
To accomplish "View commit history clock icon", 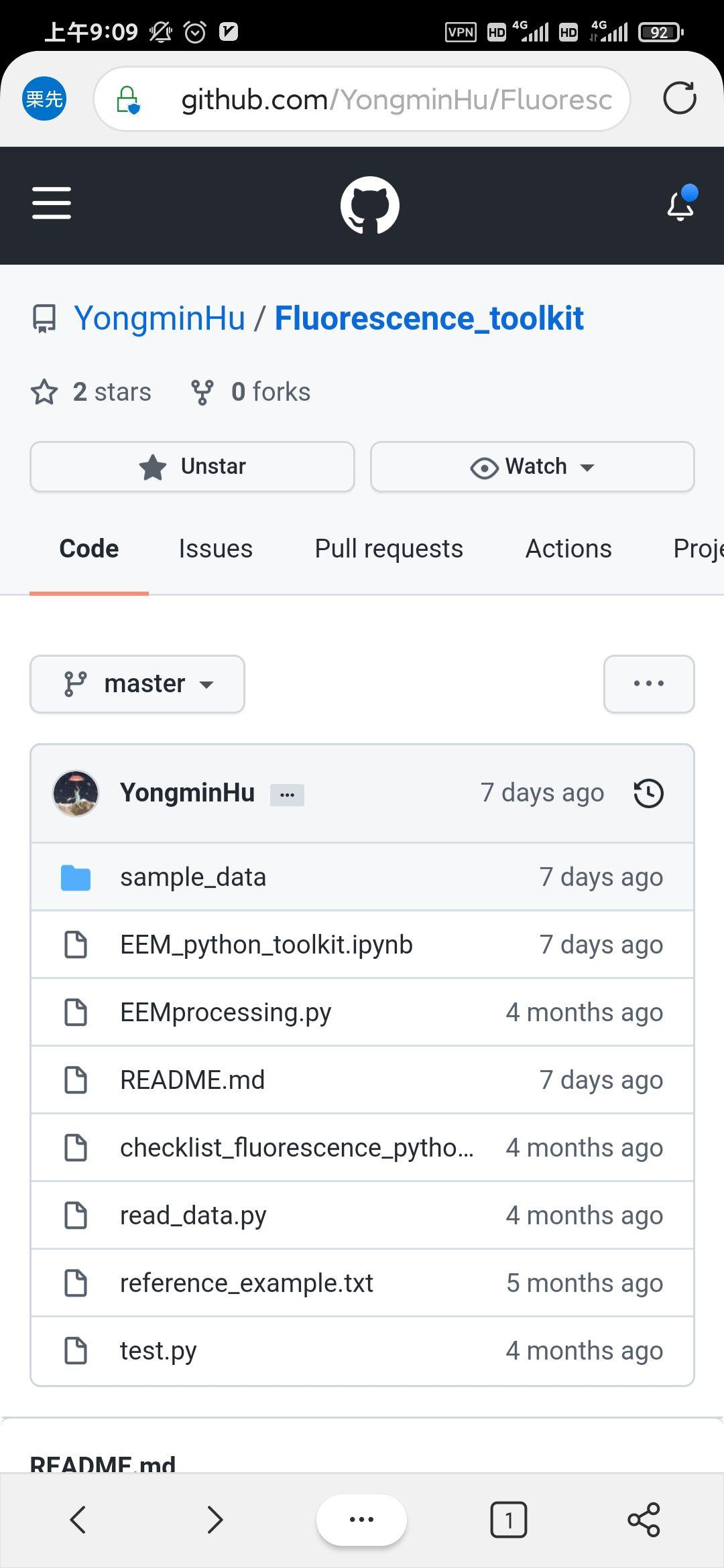I will point(648,793).
